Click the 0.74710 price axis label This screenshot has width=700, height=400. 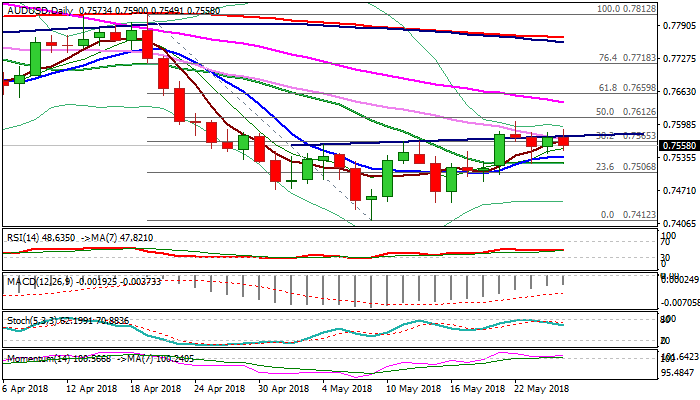[x=673, y=191]
